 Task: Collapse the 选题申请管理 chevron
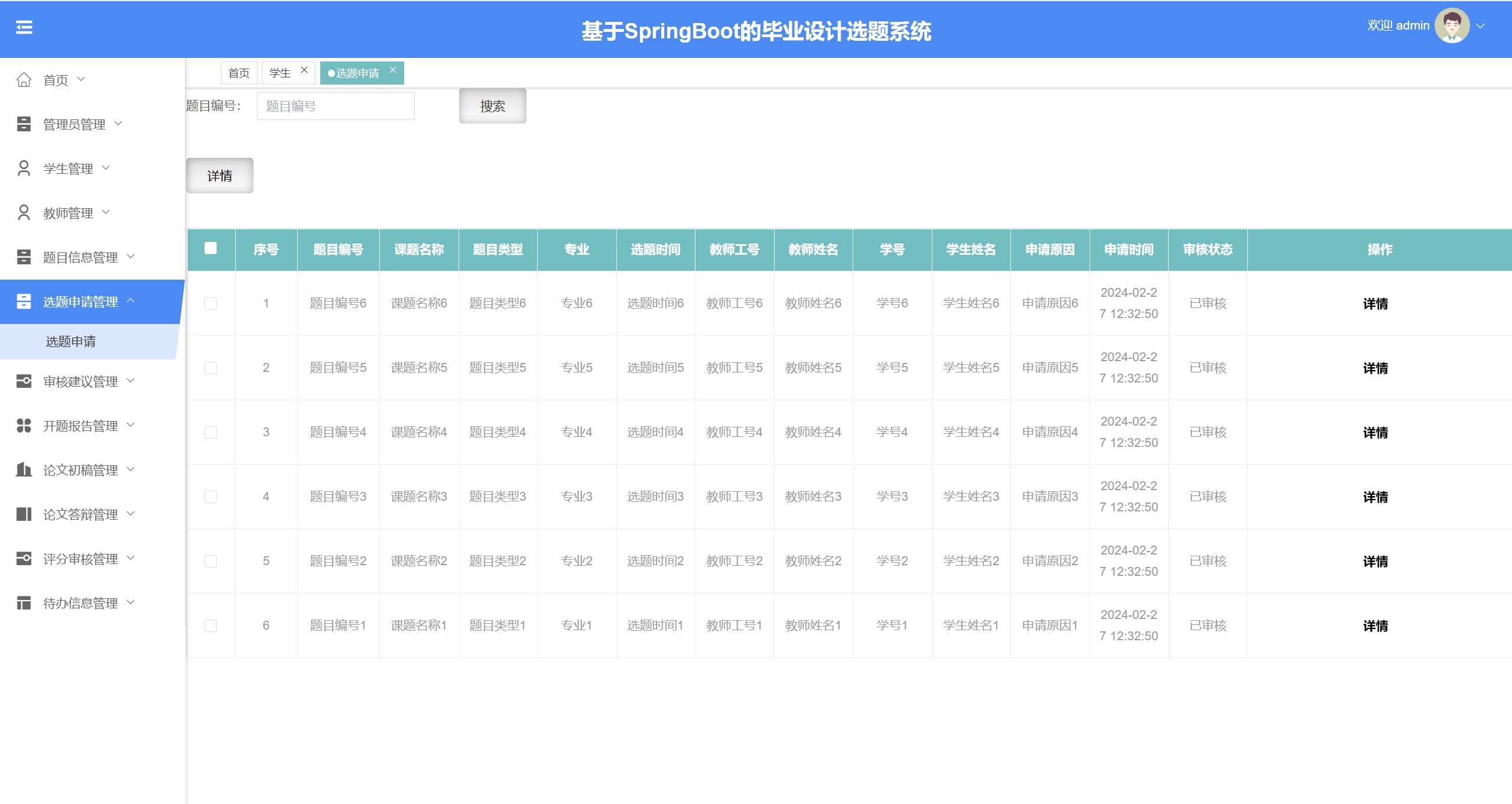tap(131, 301)
